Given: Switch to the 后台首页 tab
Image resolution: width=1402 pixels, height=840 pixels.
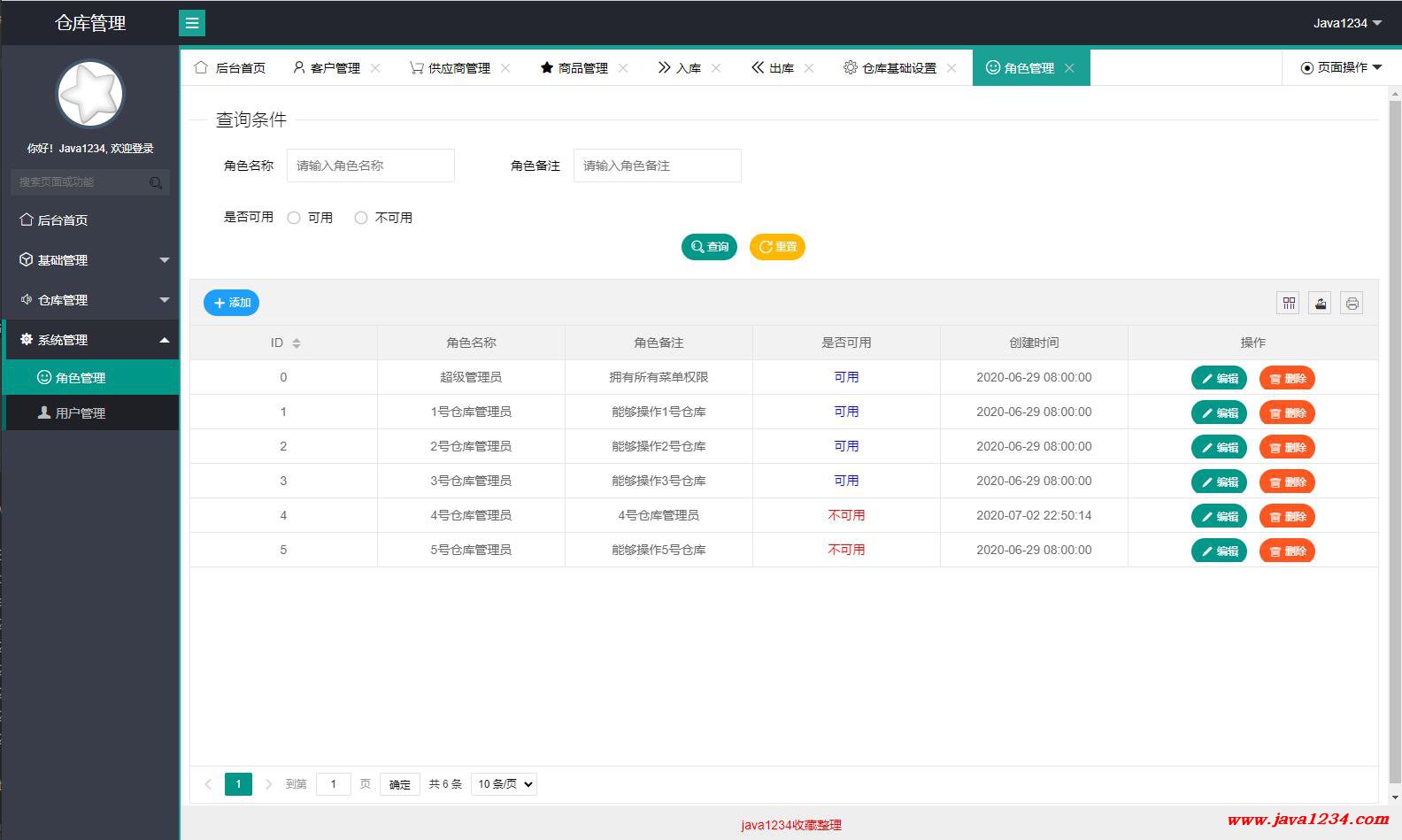Looking at the screenshot, I should click(x=230, y=68).
